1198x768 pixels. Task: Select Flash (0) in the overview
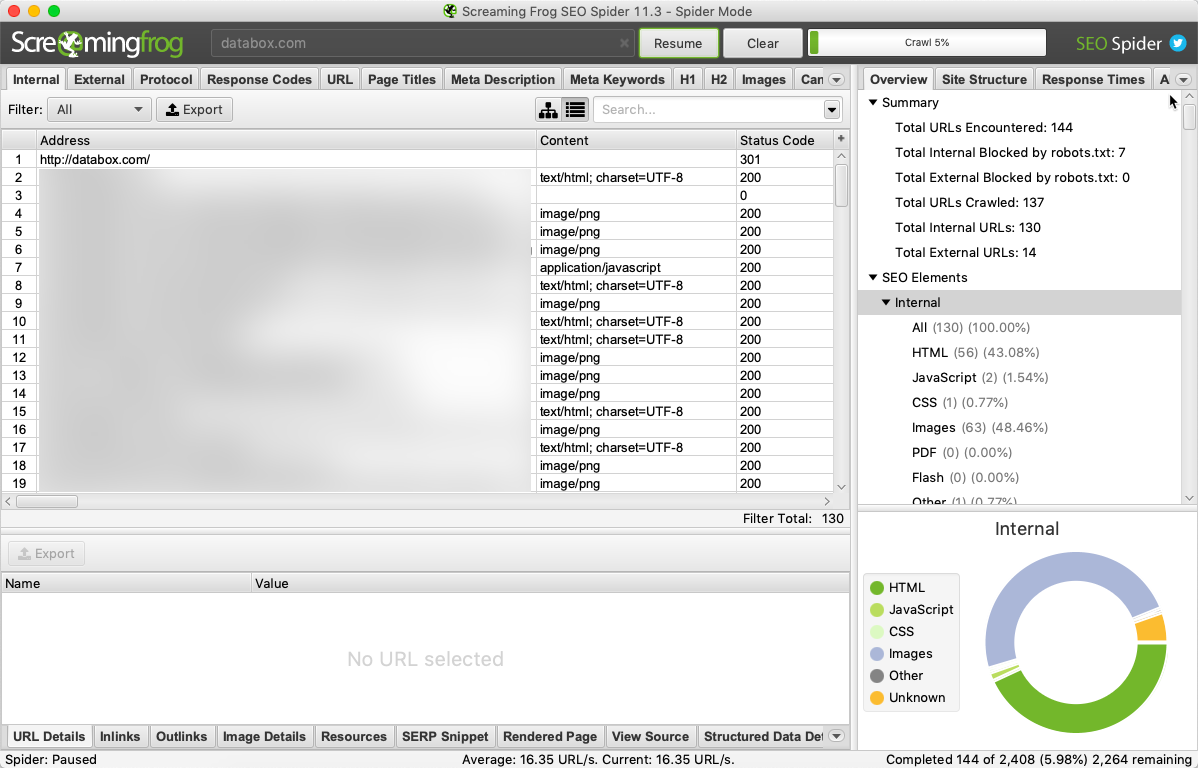click(965, 478)
